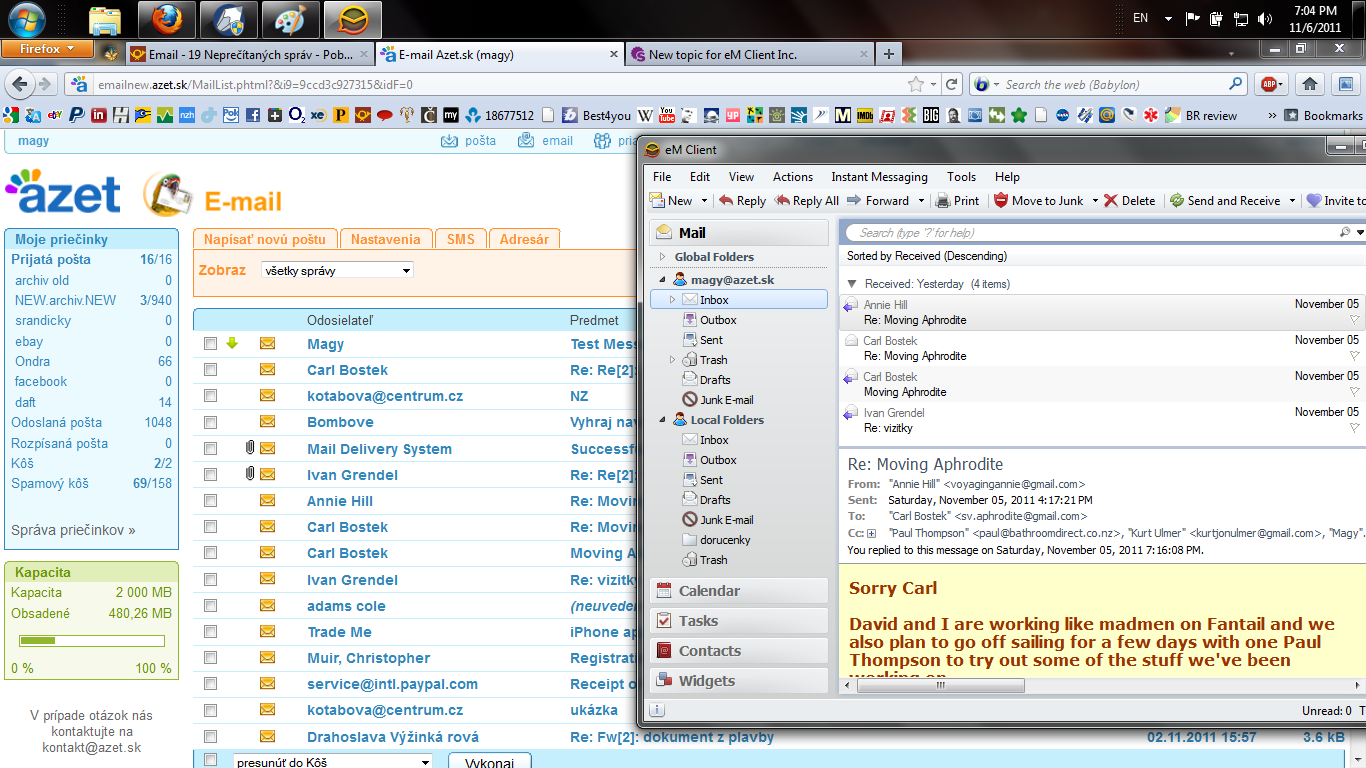Click Move to Junk toolbar button

coord(1039,200)
